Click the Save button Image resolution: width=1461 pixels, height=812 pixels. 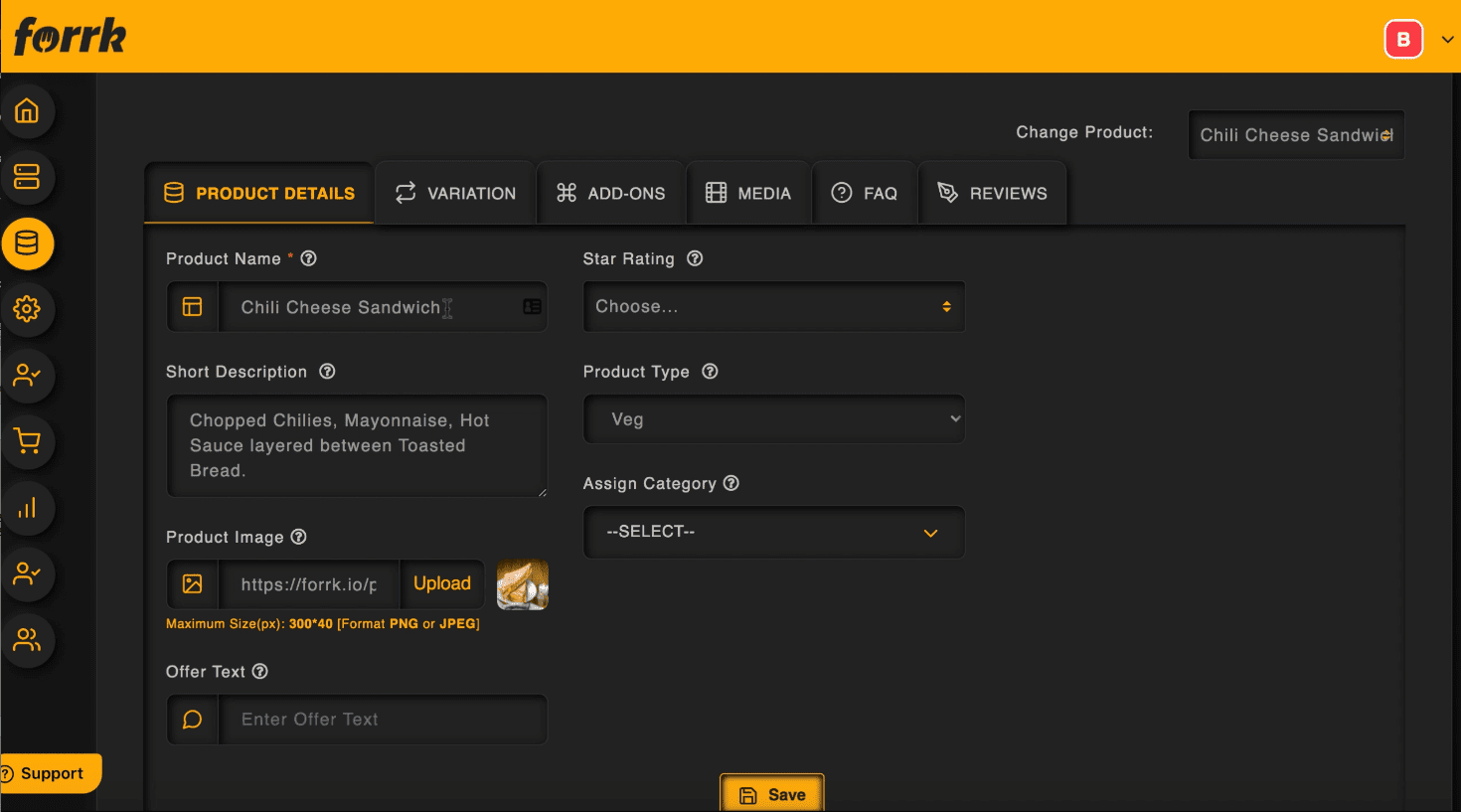(772, 794)
